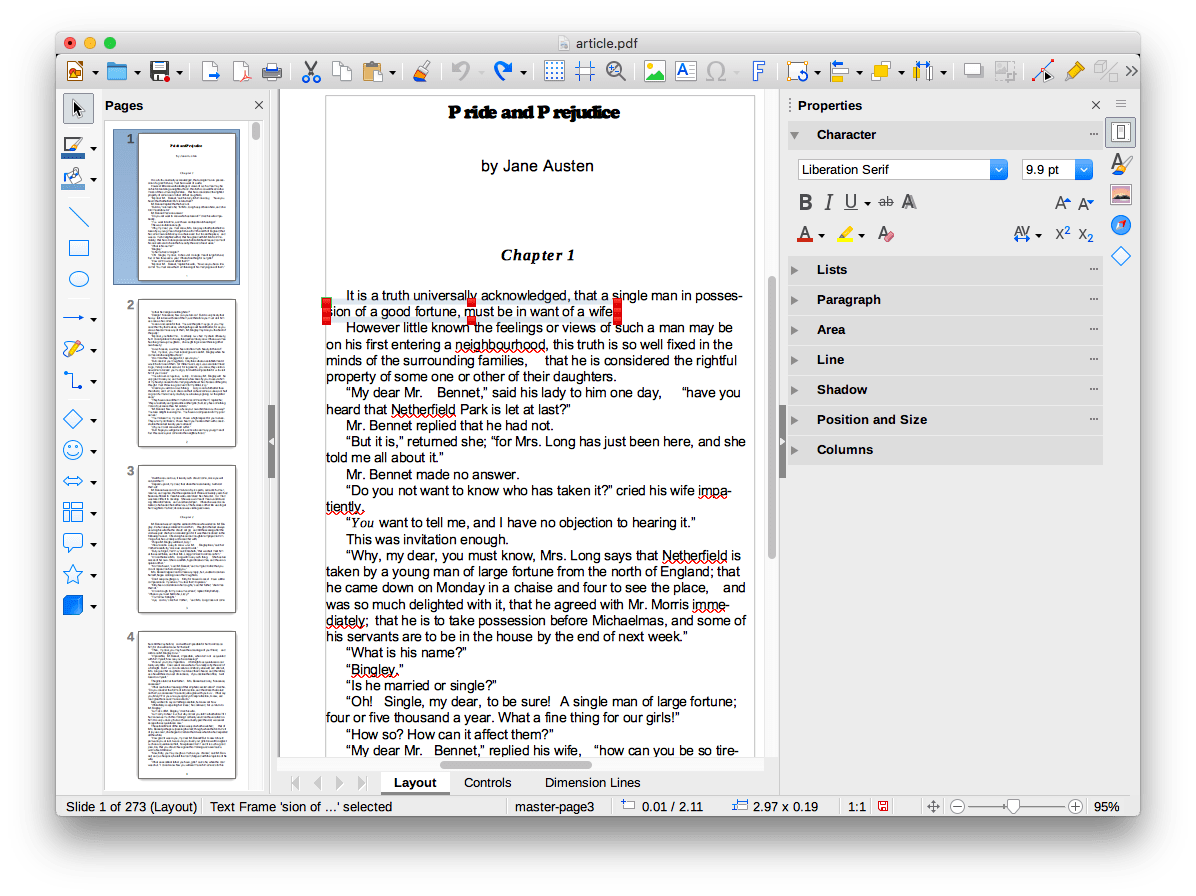Switch to the Controls tab
Image resolution: width=1196 pixels, height=896 pixels.
(x=487, y=782)
